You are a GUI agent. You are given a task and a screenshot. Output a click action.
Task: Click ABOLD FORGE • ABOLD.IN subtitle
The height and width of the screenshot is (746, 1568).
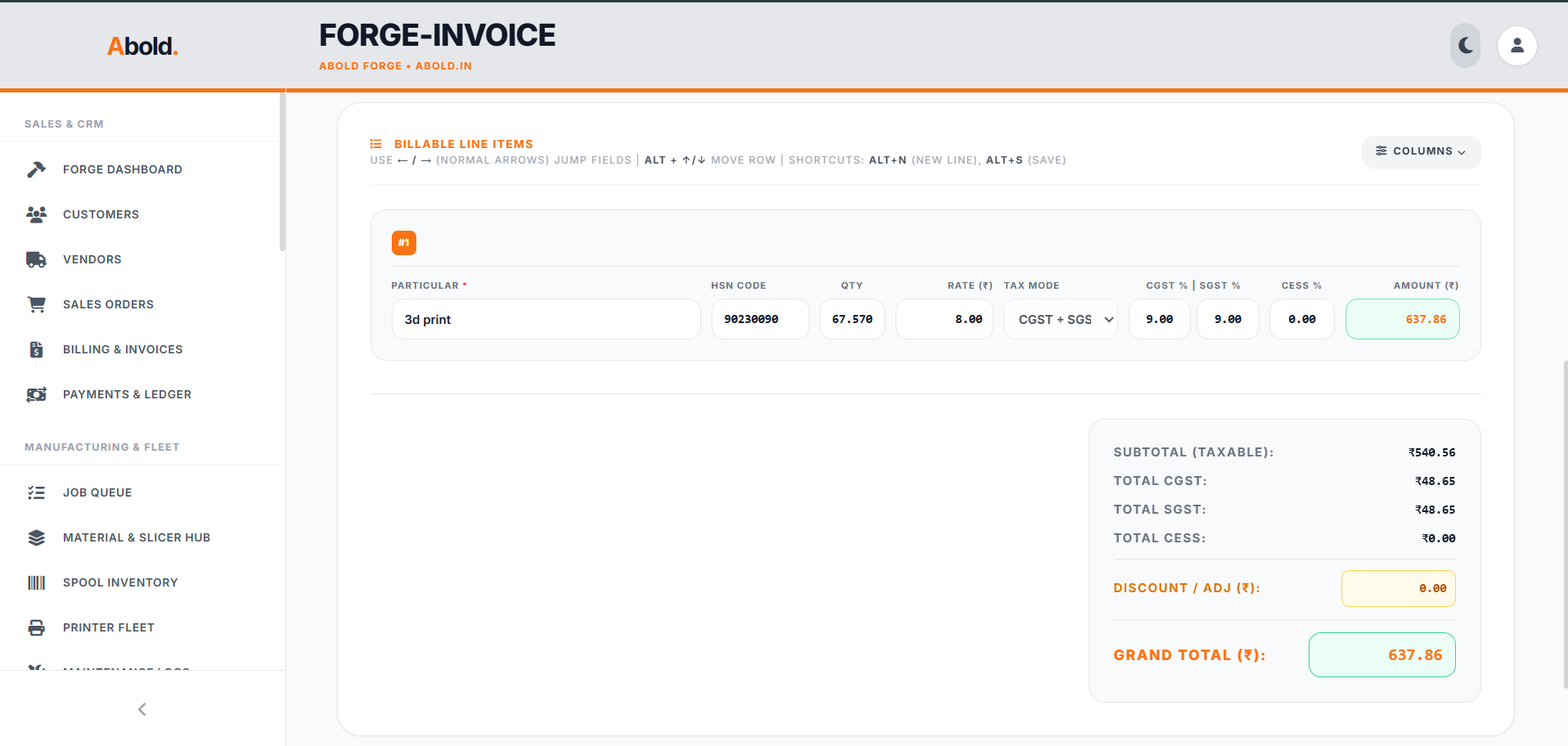coord(395,66)
